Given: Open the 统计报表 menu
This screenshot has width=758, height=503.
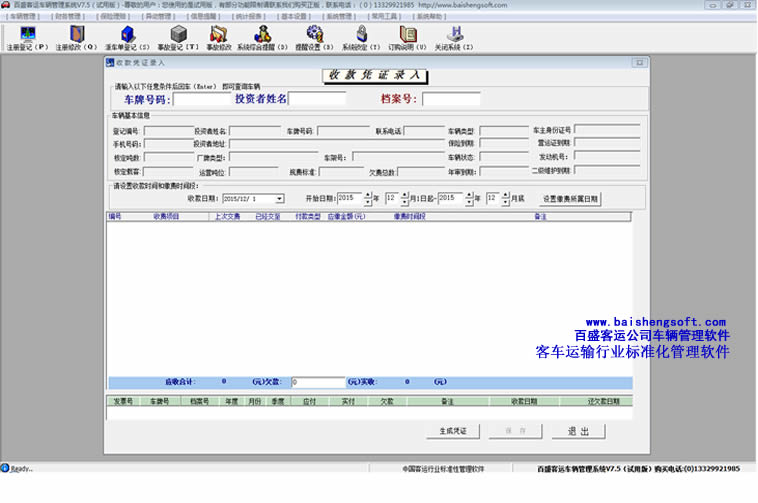Looking at the screenshot, I should [248, 16].
